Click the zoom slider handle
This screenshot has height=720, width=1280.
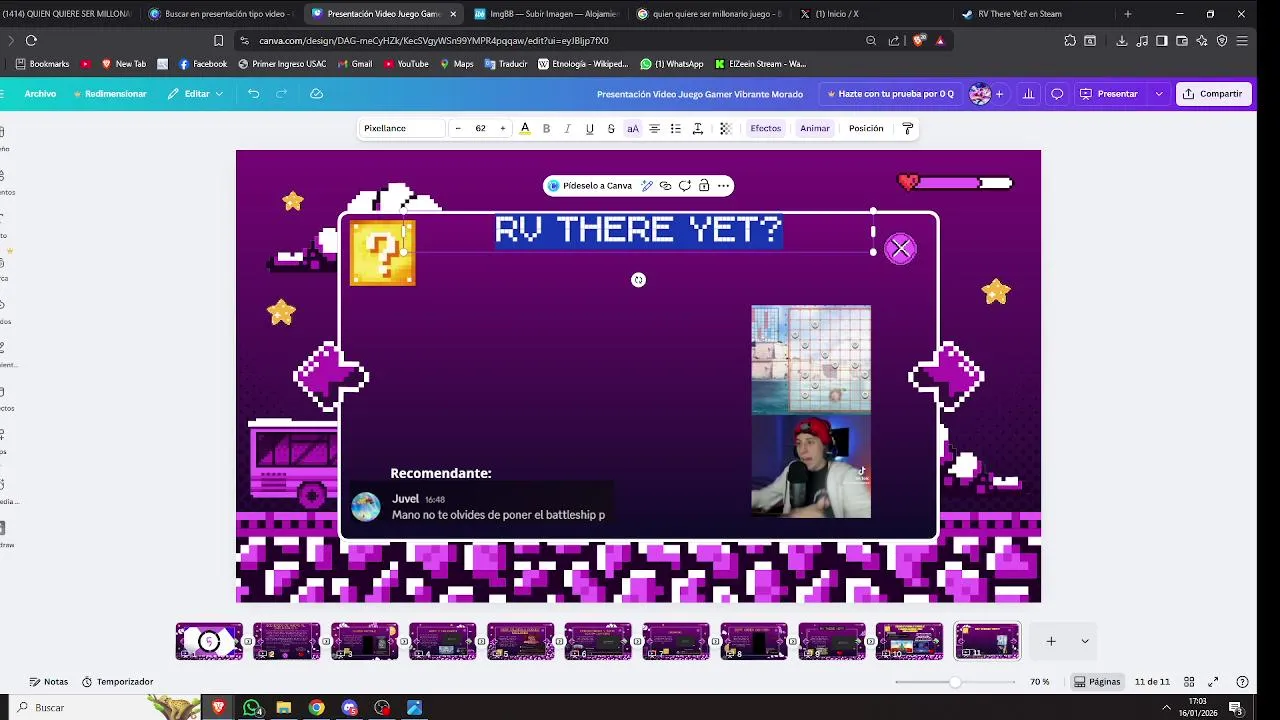(955, 682)
